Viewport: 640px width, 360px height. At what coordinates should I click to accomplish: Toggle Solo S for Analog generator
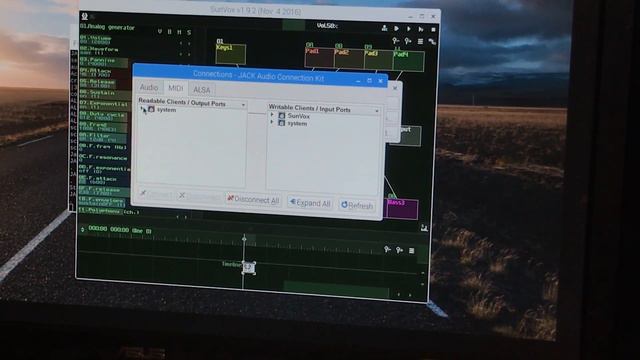(189, 32)
